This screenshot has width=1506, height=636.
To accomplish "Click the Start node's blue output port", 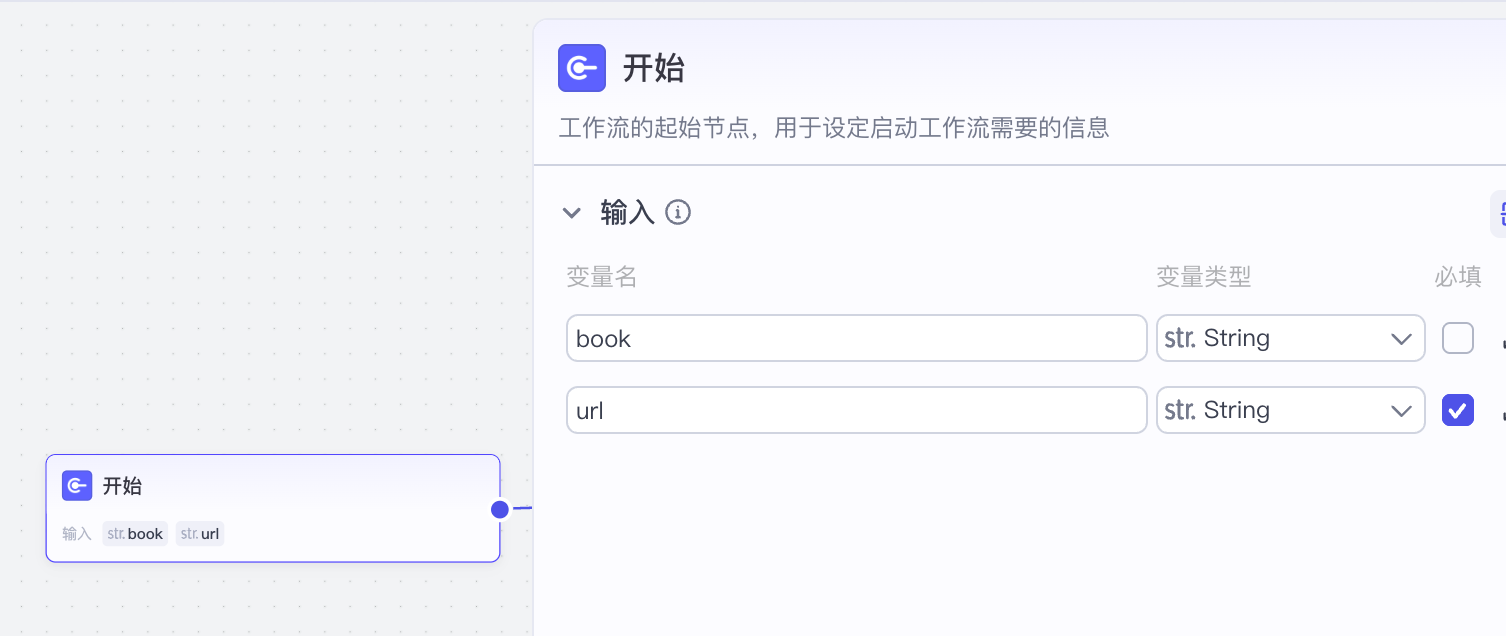I will pyautogui.click(x=500, y=510).
